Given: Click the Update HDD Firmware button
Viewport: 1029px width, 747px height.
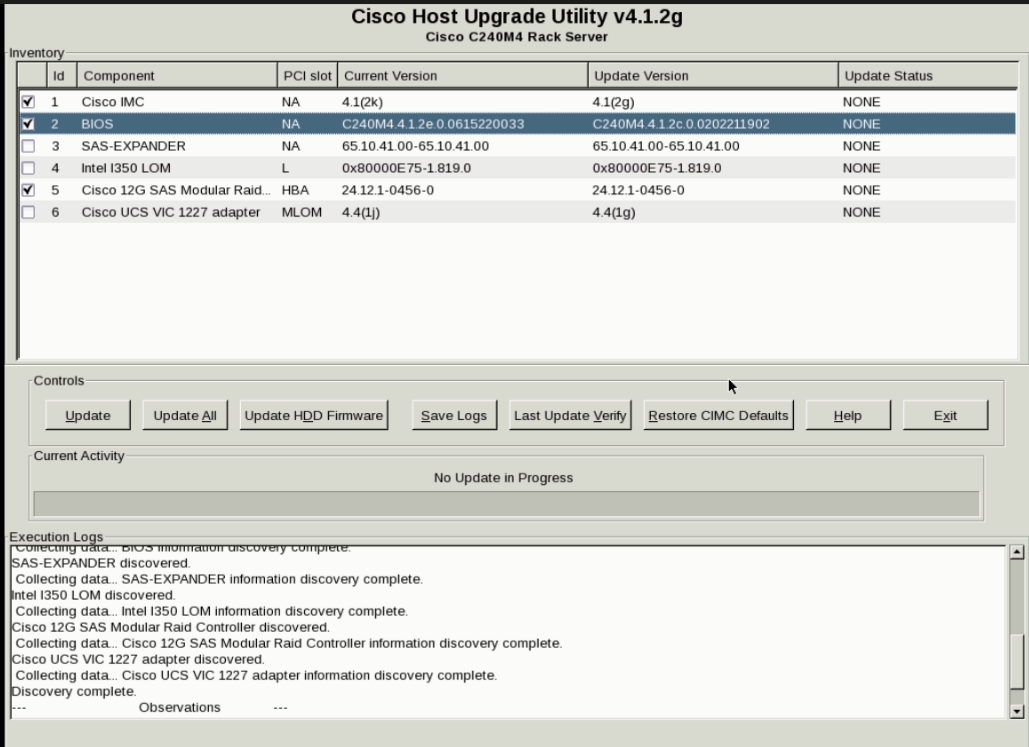Looking at the screenshot, I should (315, 415).
